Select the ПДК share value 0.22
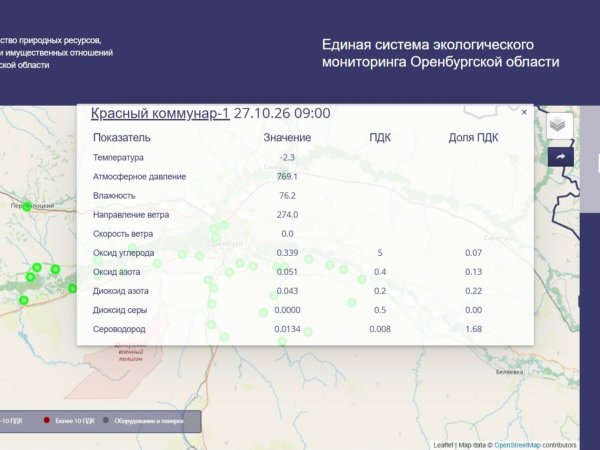 [473, 291]
